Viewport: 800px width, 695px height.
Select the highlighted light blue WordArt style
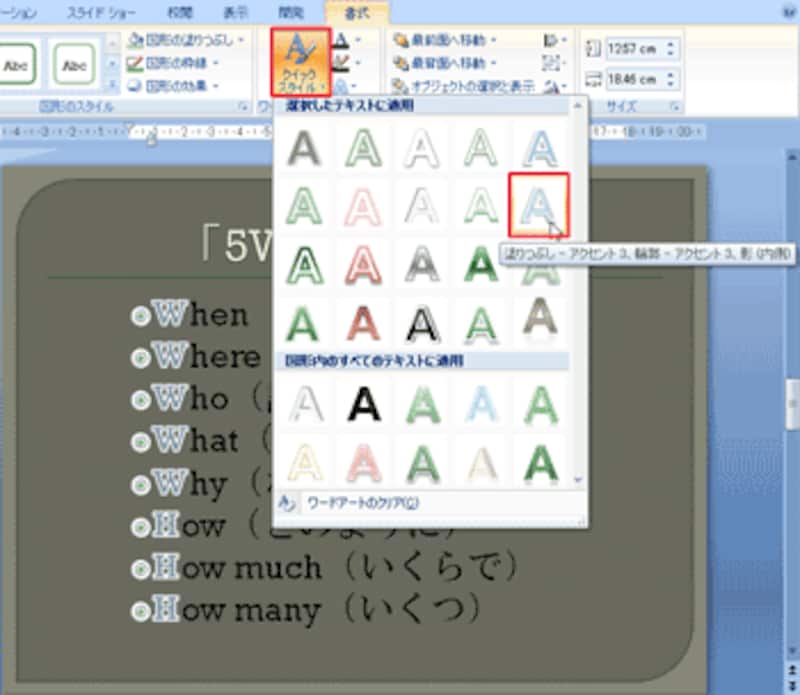click(x=539, y=205)
